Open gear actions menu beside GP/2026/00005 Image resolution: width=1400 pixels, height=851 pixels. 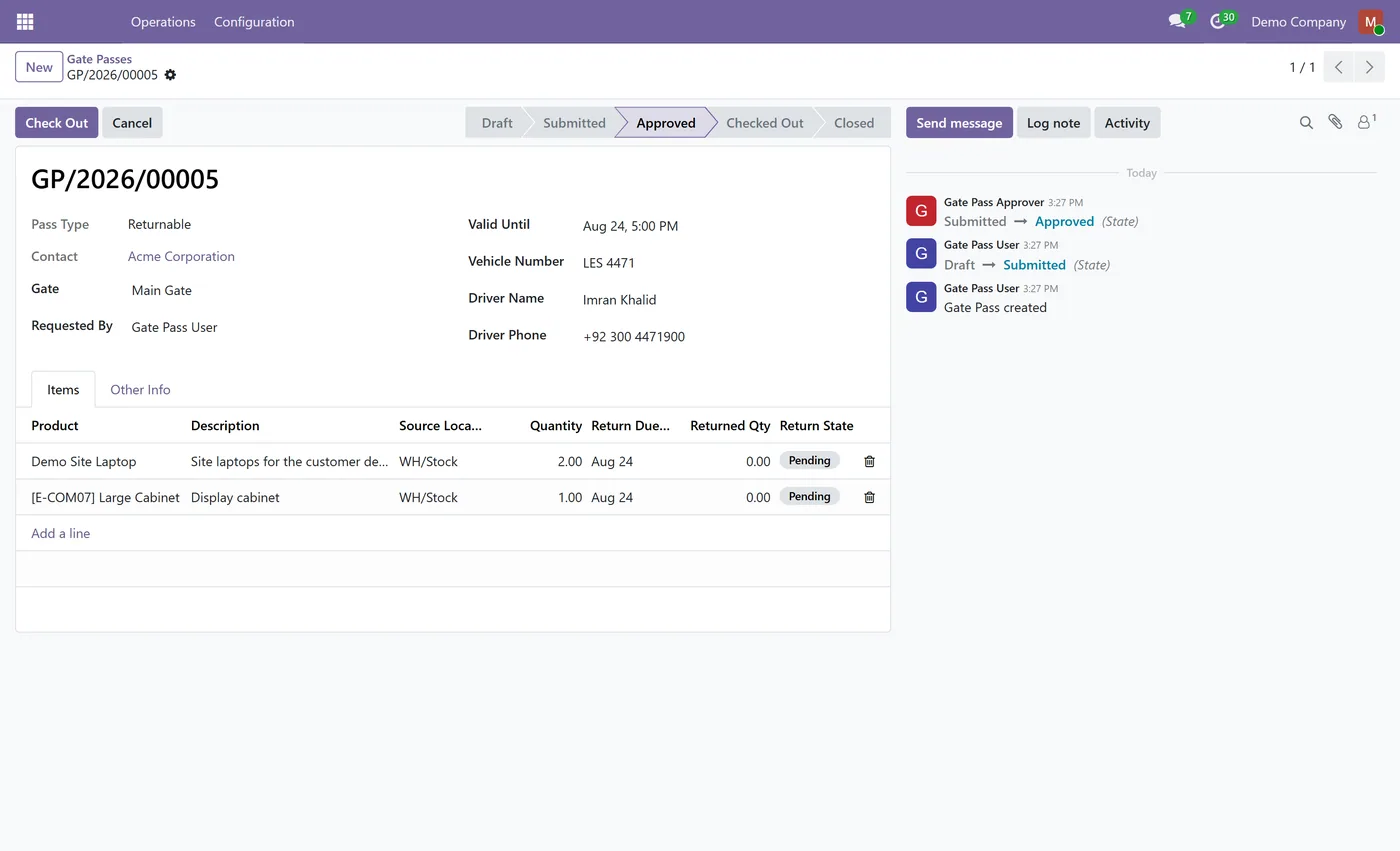click(x=170, y=75)
